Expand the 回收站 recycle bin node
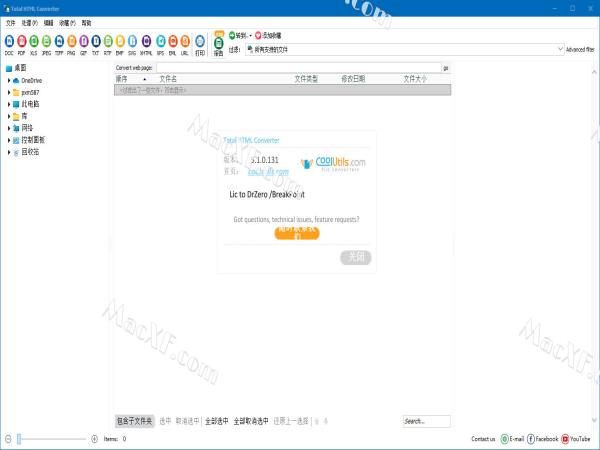600x450 pixels. [x=9, y=152]
